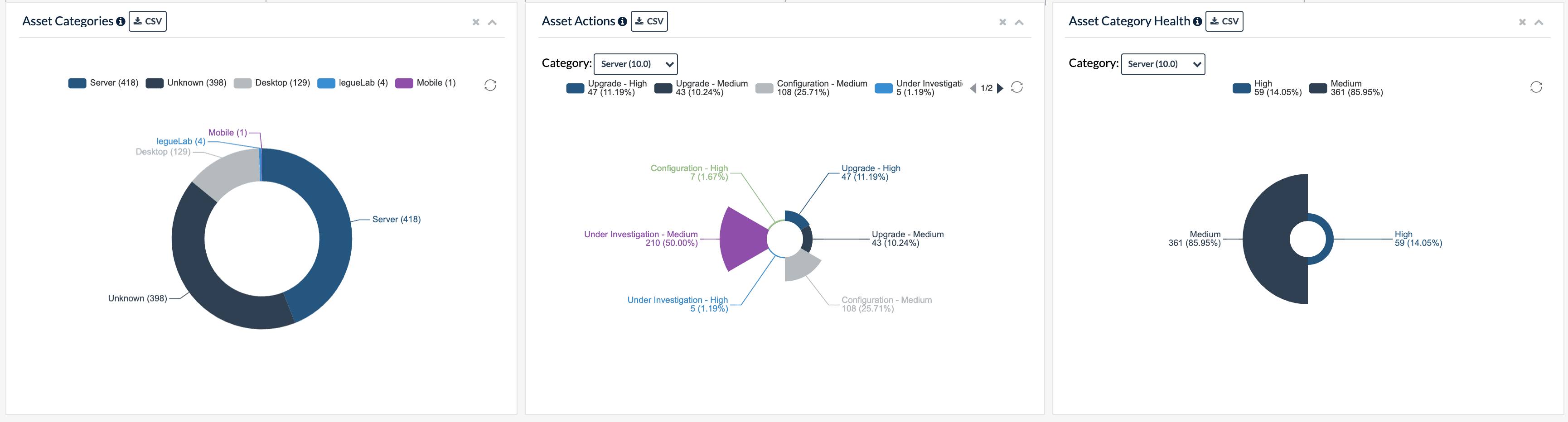The image size is (1568, 422).
Task: Toggle Unknown (398) legend series
Action: pos(186,83)
